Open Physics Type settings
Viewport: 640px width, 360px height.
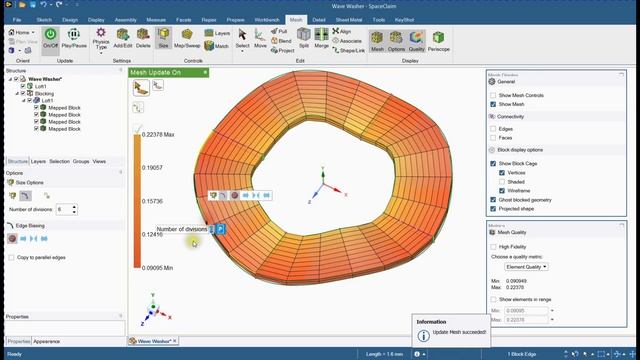pyautogui.click(x=101, y=41)
